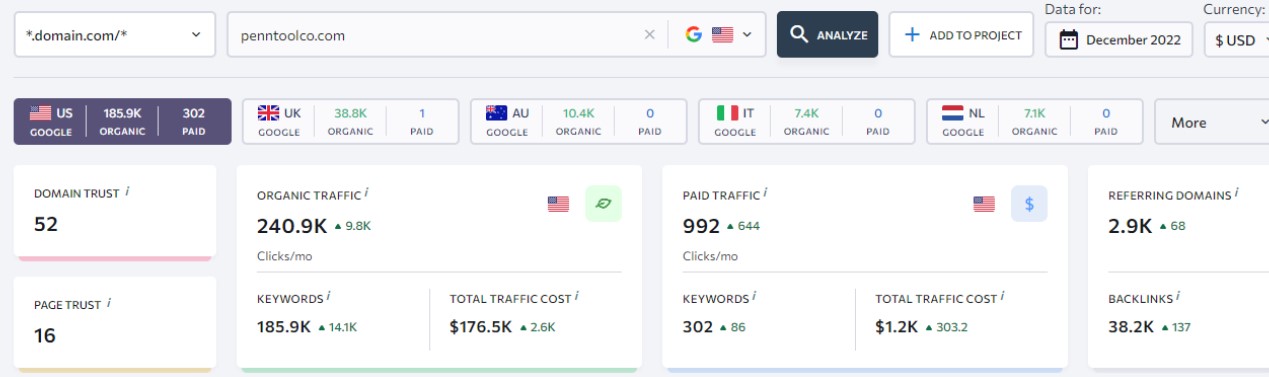Select the UK Google region tab

[x=350, y=121]
